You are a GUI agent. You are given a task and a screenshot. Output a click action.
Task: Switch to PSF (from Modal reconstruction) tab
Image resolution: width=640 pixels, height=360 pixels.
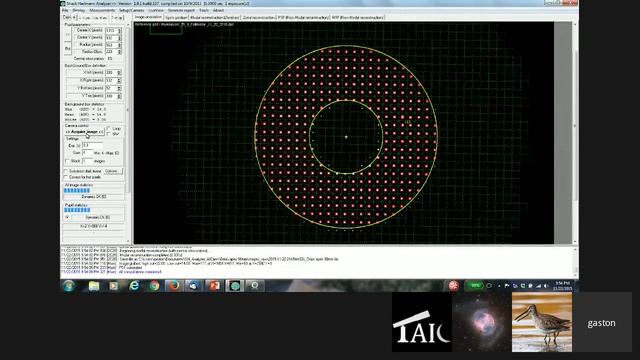(303, 18)
